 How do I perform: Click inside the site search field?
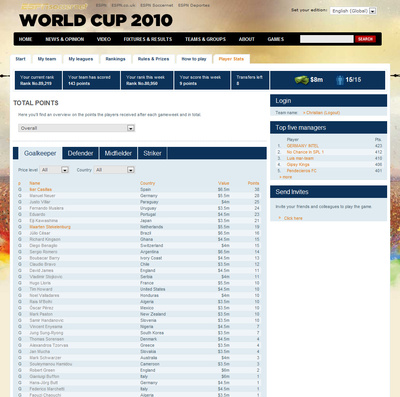pos(327,39)
